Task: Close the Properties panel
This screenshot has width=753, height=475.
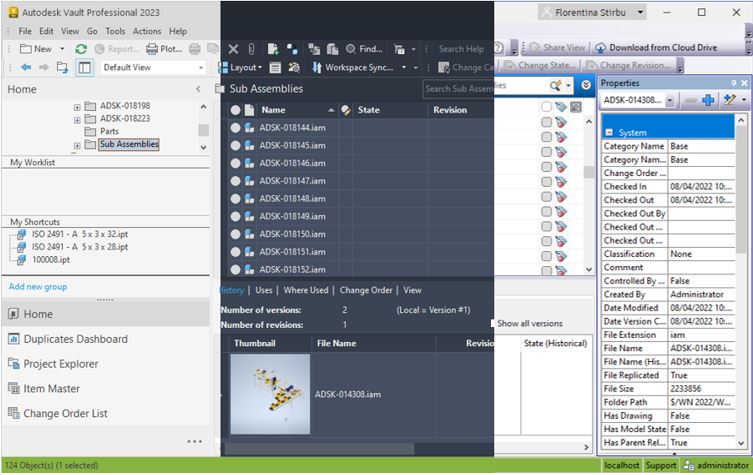Action: (744, 83)
